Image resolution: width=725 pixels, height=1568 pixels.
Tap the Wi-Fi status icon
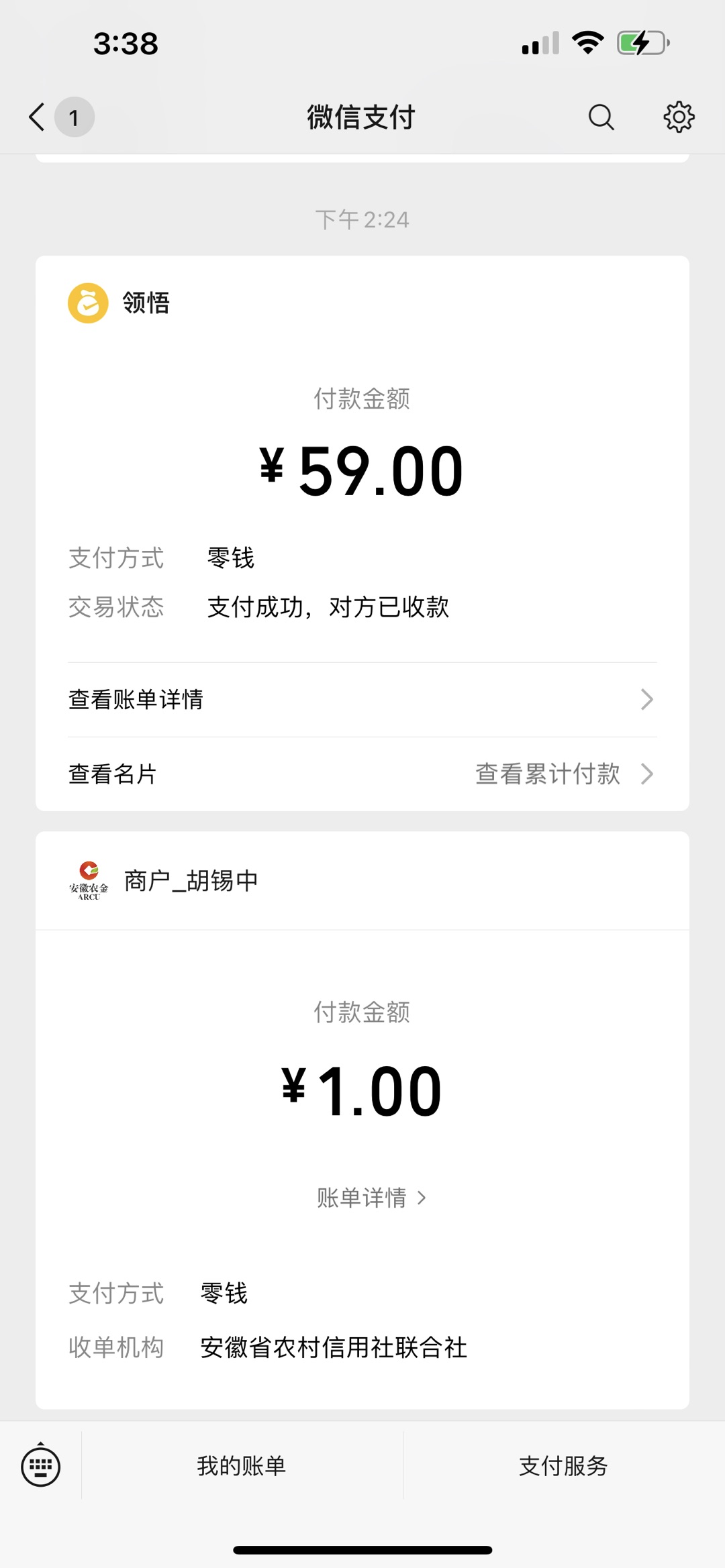coord(588,43)
